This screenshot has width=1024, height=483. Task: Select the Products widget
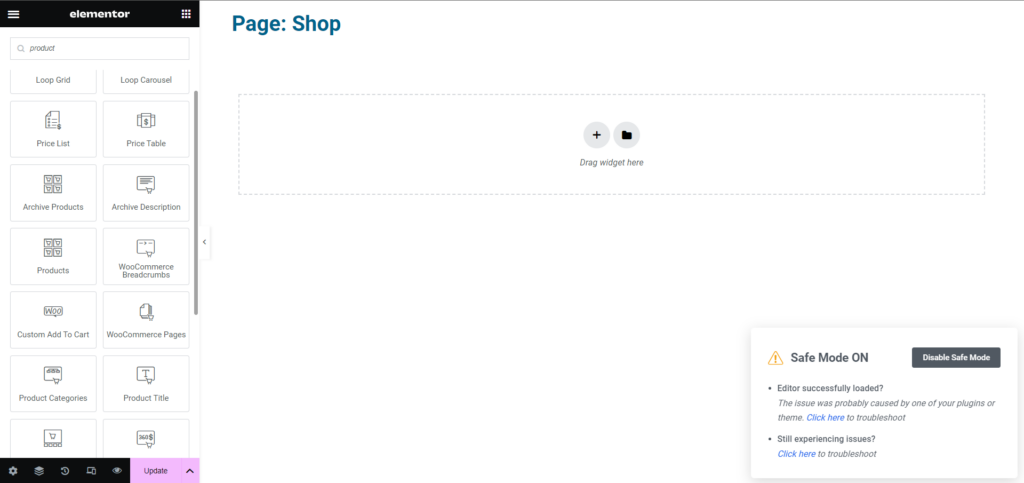(54, 256)
